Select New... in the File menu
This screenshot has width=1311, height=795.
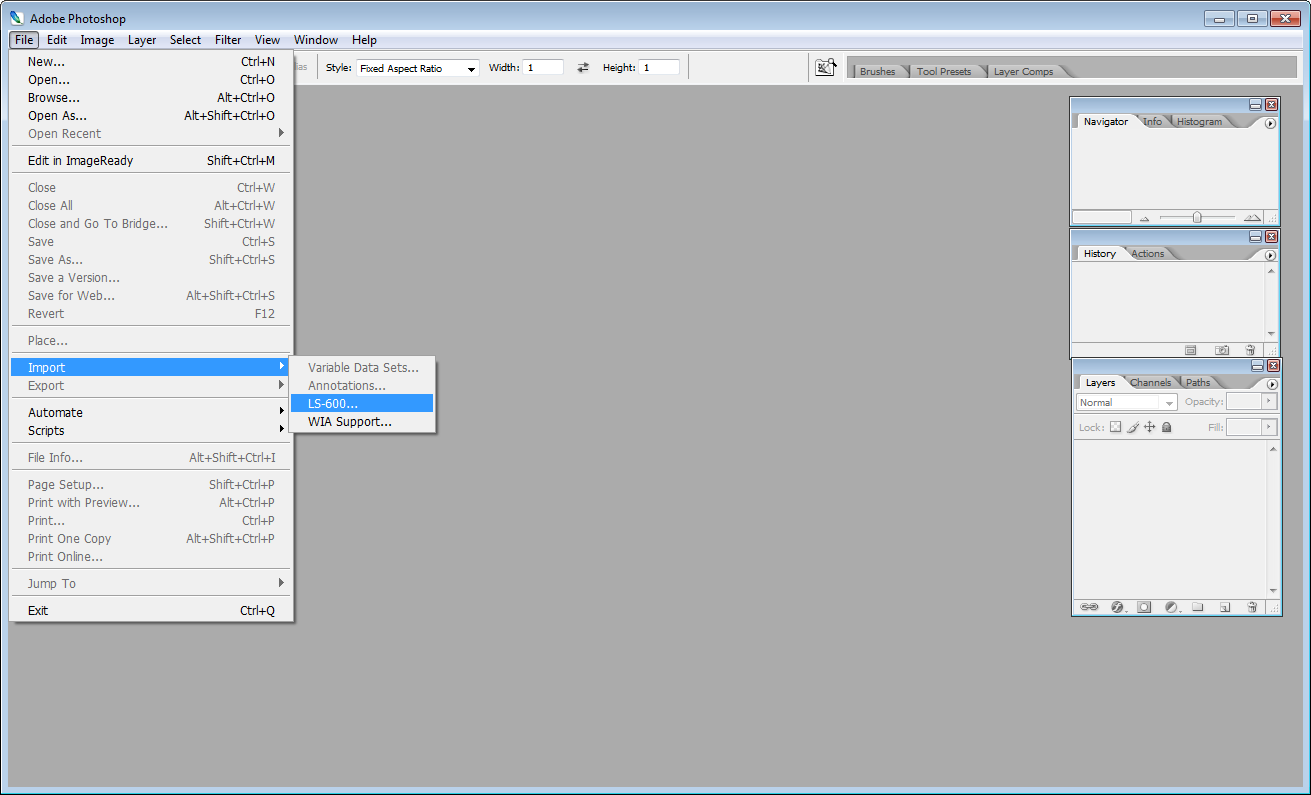click(x=151, y=61)
